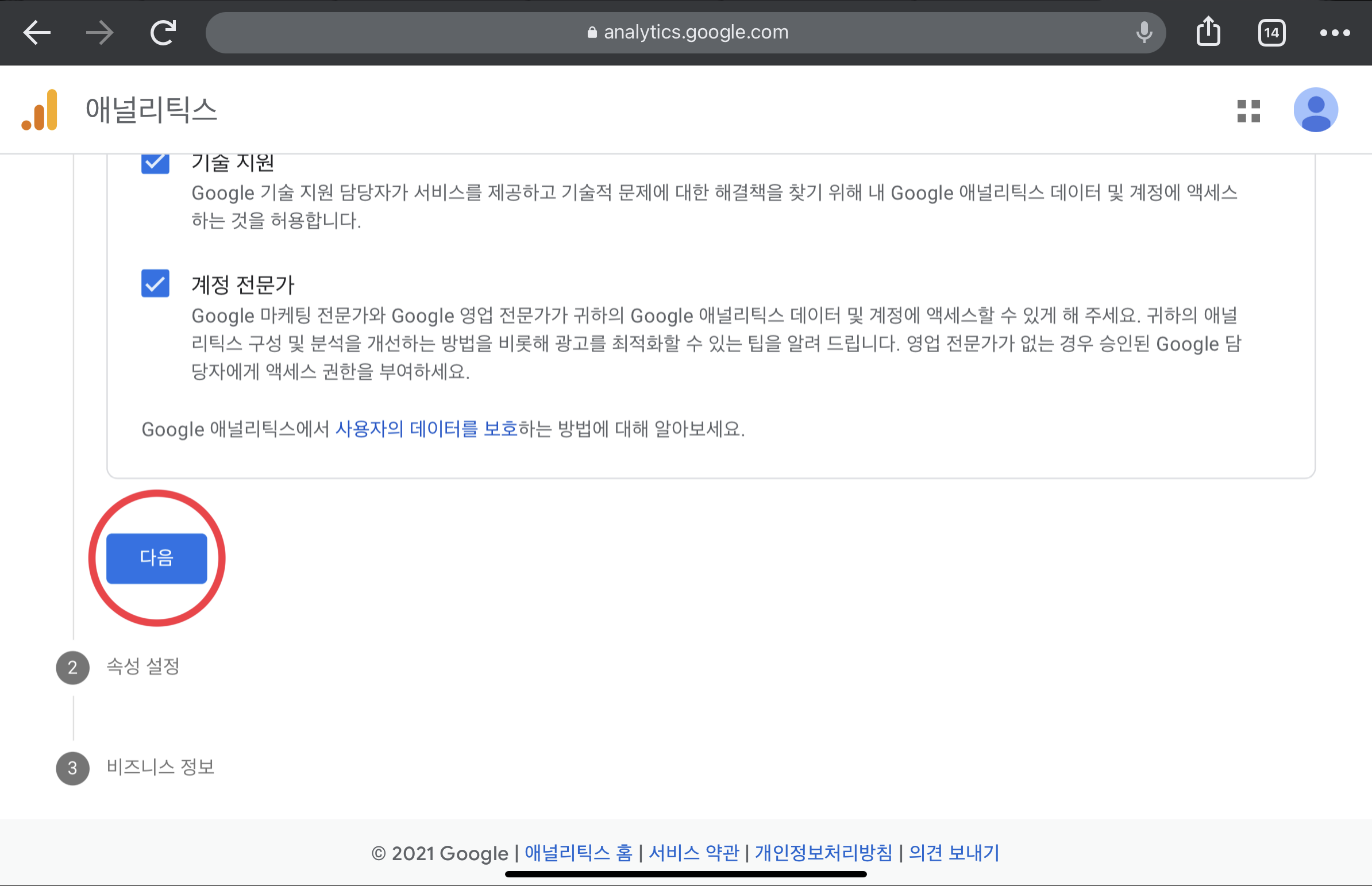The image size is (1372, 886).
Task: Open the browser three-dot more menu
Action: (x=1335, y=33)
